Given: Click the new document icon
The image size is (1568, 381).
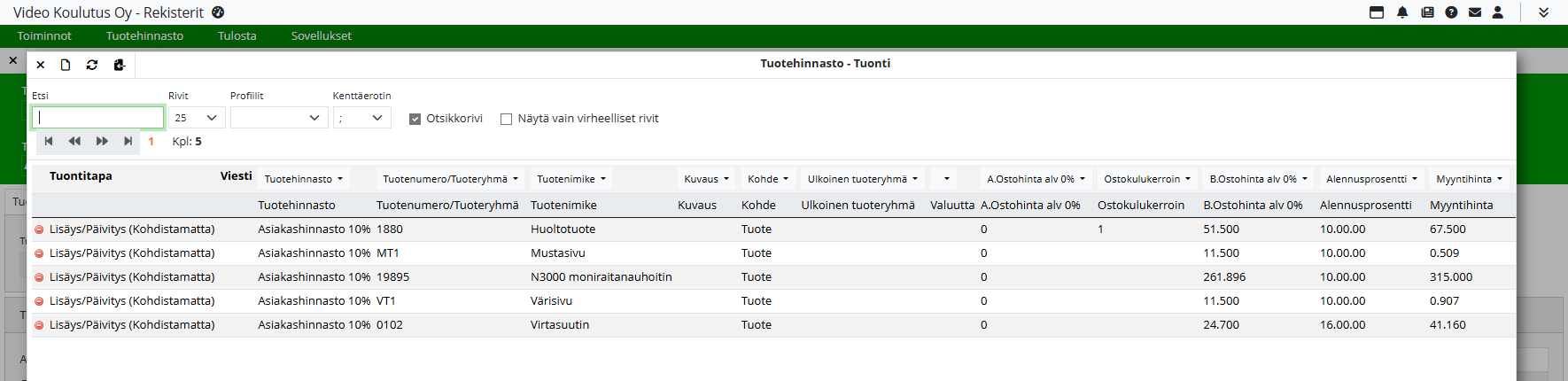Looking at the screenshot, I should (x=66, y=65).
